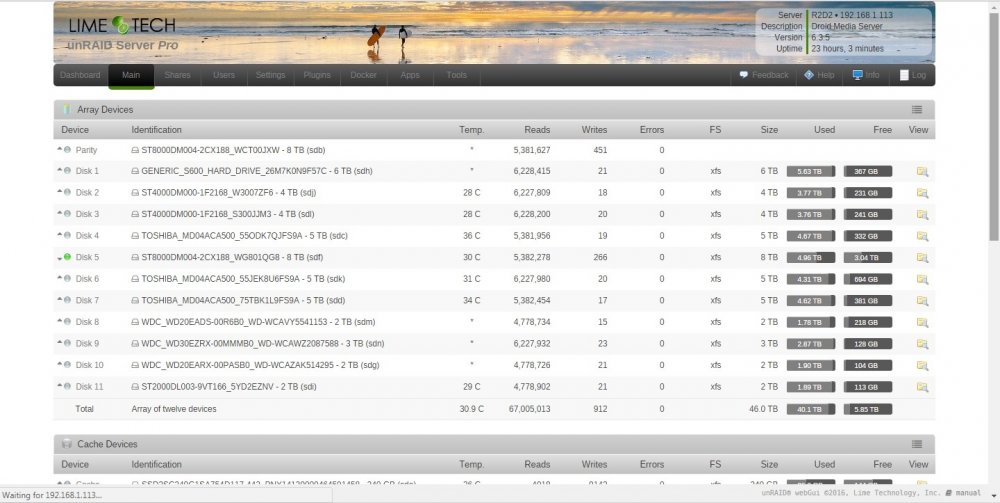Select the Main tab

tap(131, 75)
